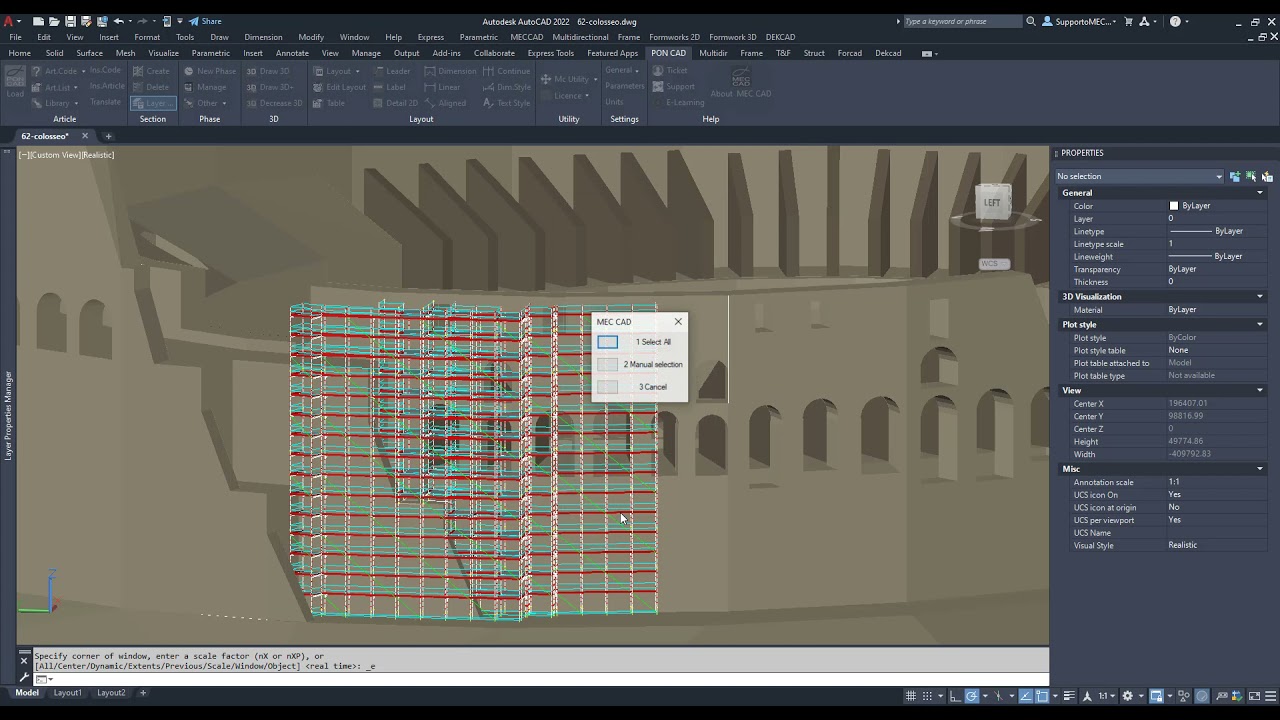Click the New file icon in quick access toolbar
The height and width of the screenshot is (720, 1280).
click(38, 21)
